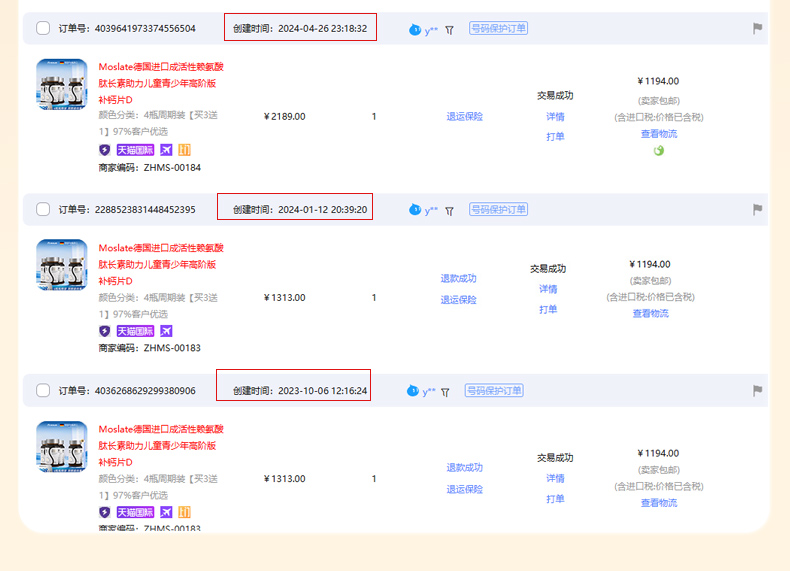This screenshot has height=571, width=790.
Task: Open Wangwang chat icon on the 2024-04-26 order
Action: point(415,30)
